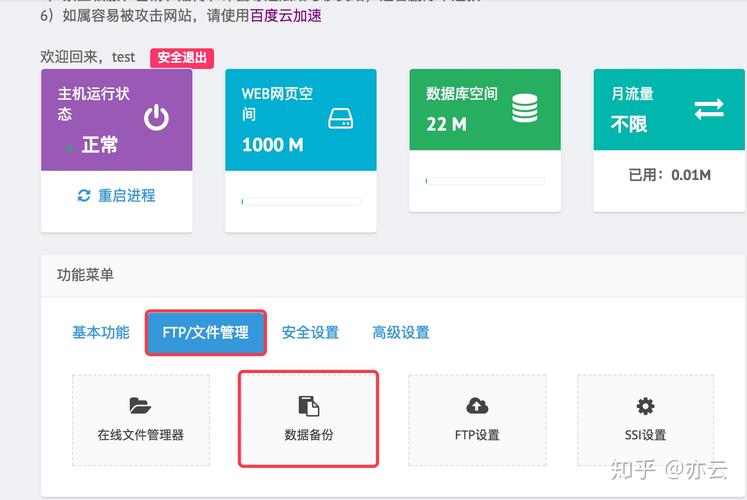Click the 正常 status text
747x500 pixels.
click(100, 144)
